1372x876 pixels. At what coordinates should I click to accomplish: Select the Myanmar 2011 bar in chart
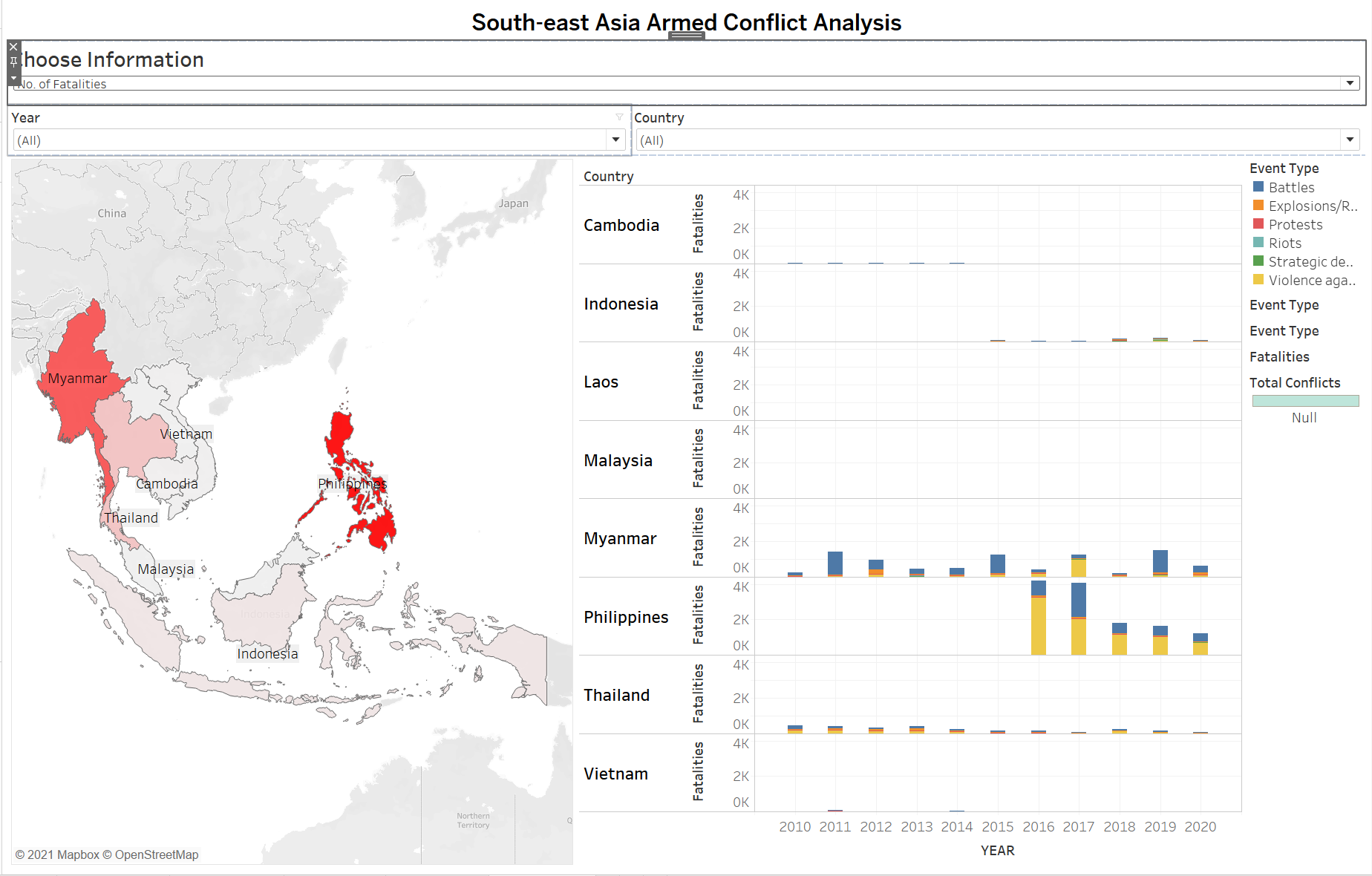(835, 563)
